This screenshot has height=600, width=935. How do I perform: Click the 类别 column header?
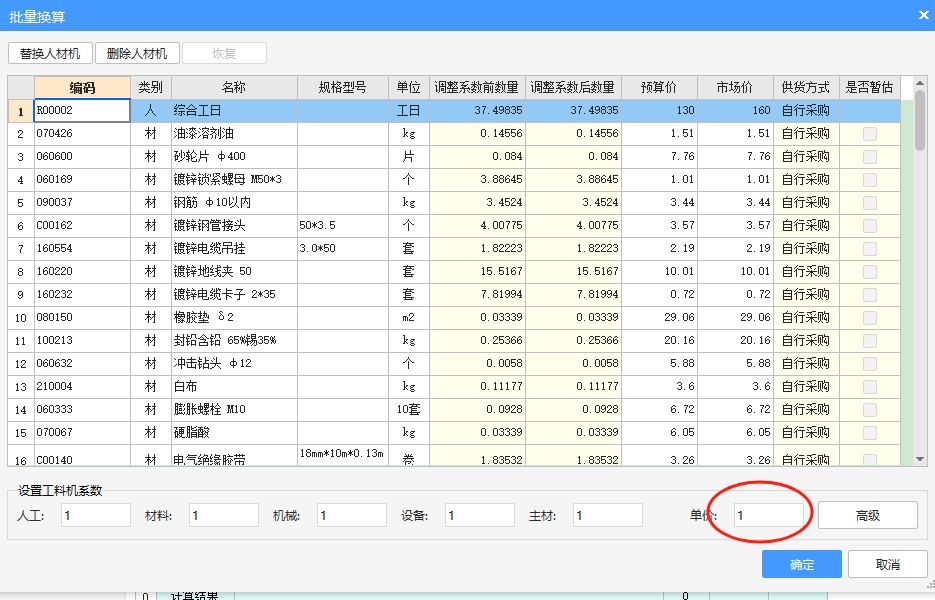(151, 88)
